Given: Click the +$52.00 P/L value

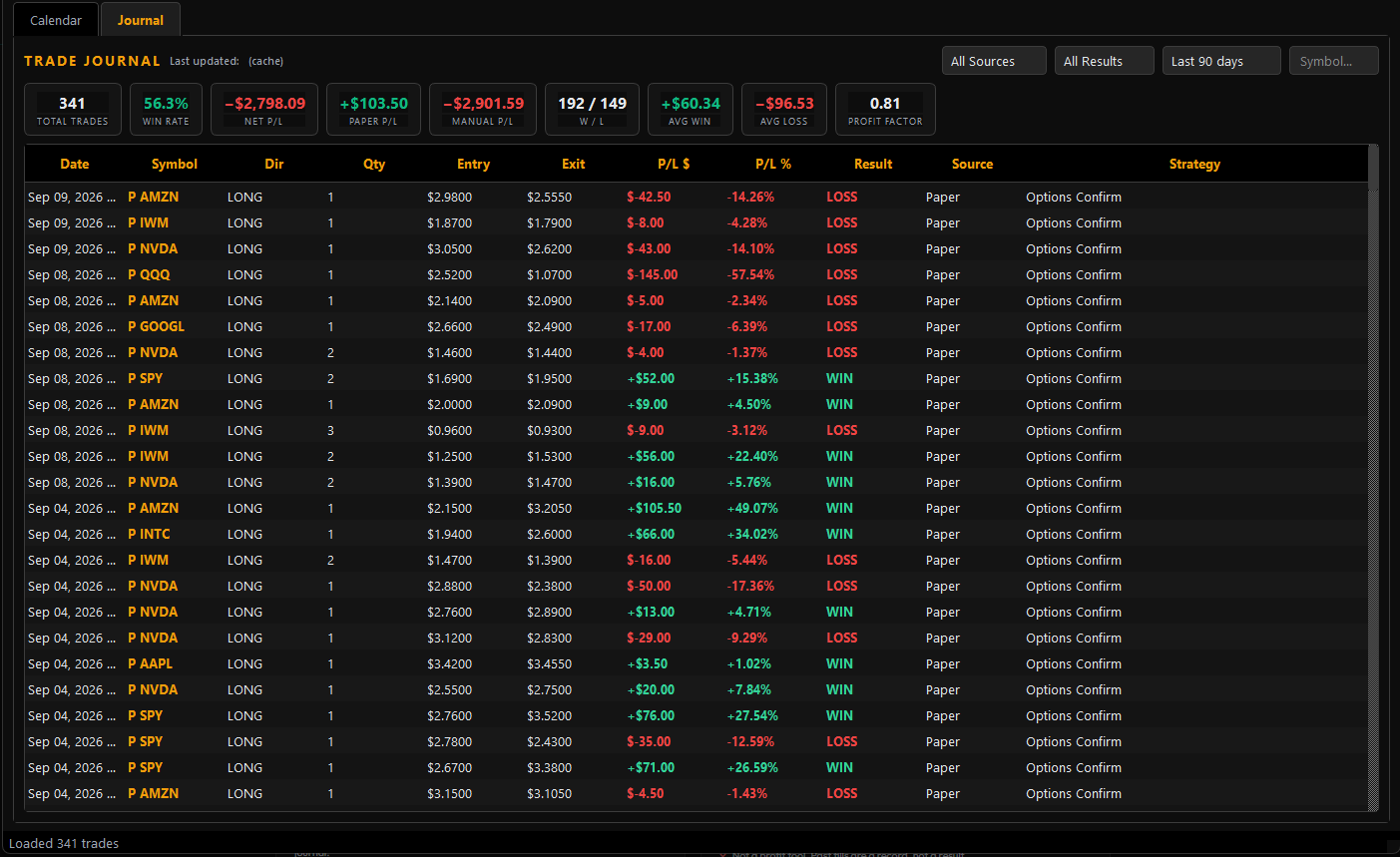Looking at the screenshot, I should click(x=651, y=378).
